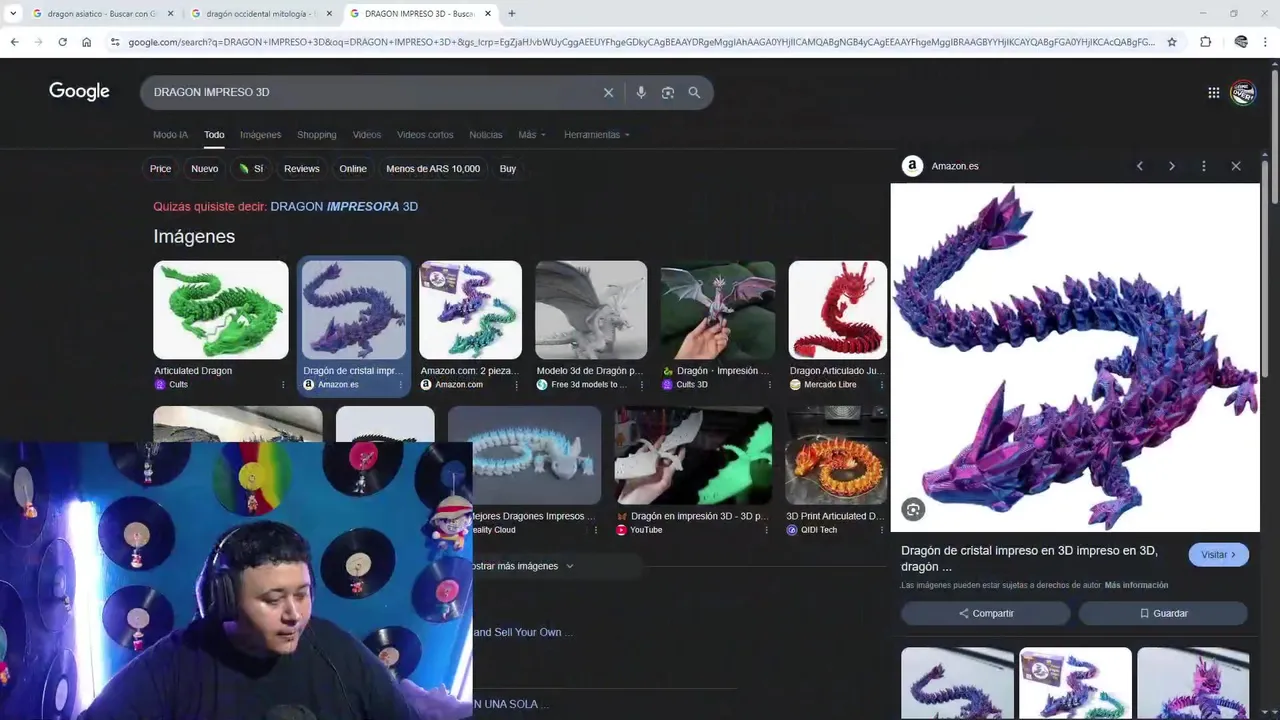Open more options in image preview panel

click(1203, 166)
